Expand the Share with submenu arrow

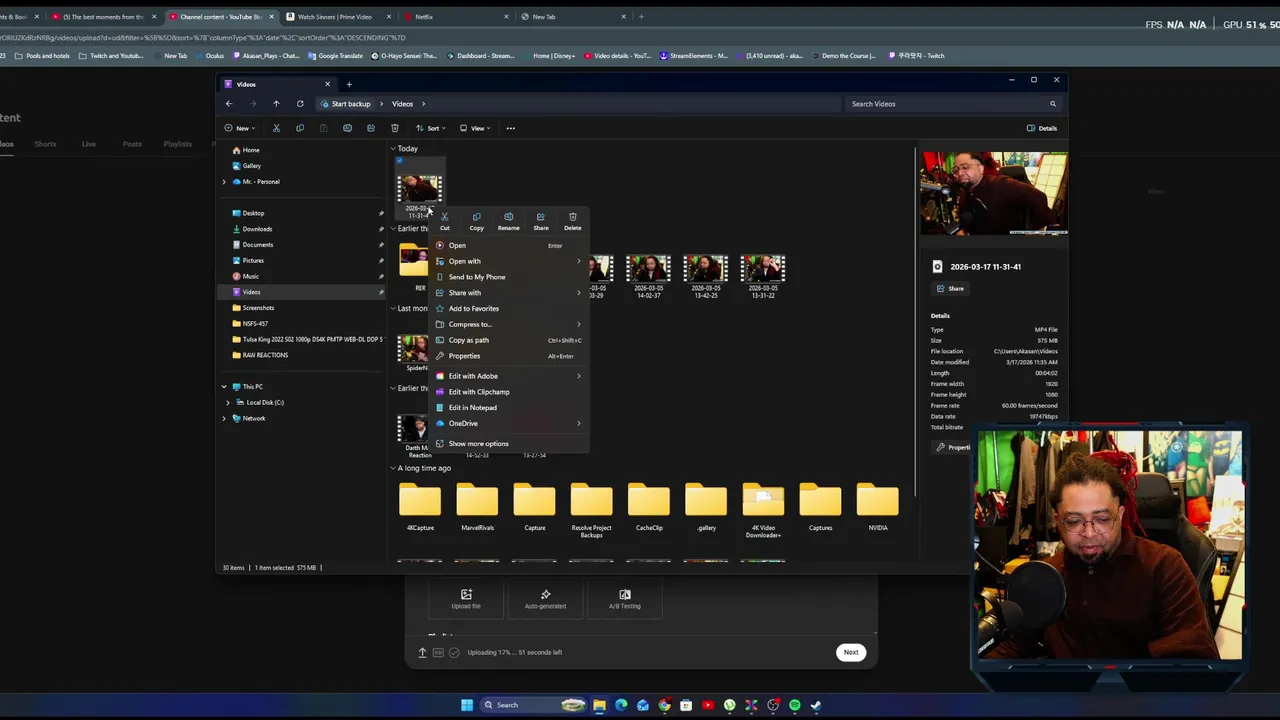pyautogui.click(x=578, y=293)
